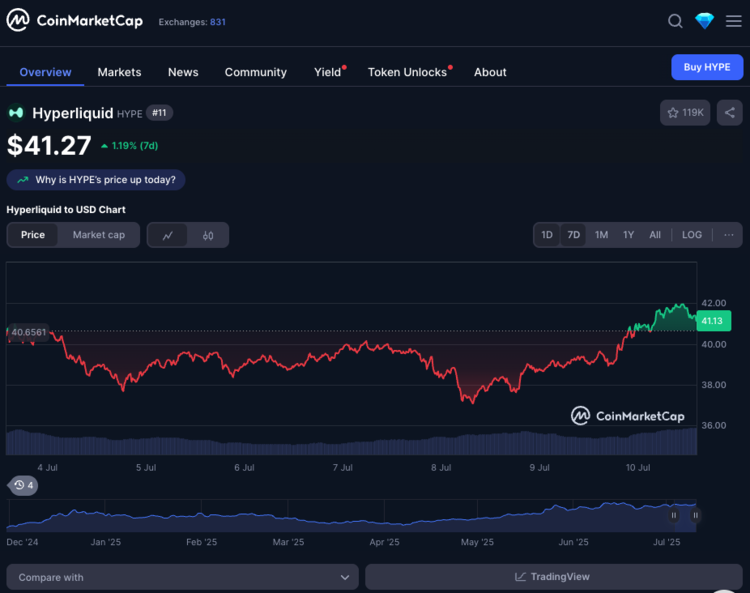Set chart range to 7D

point(574,235)
